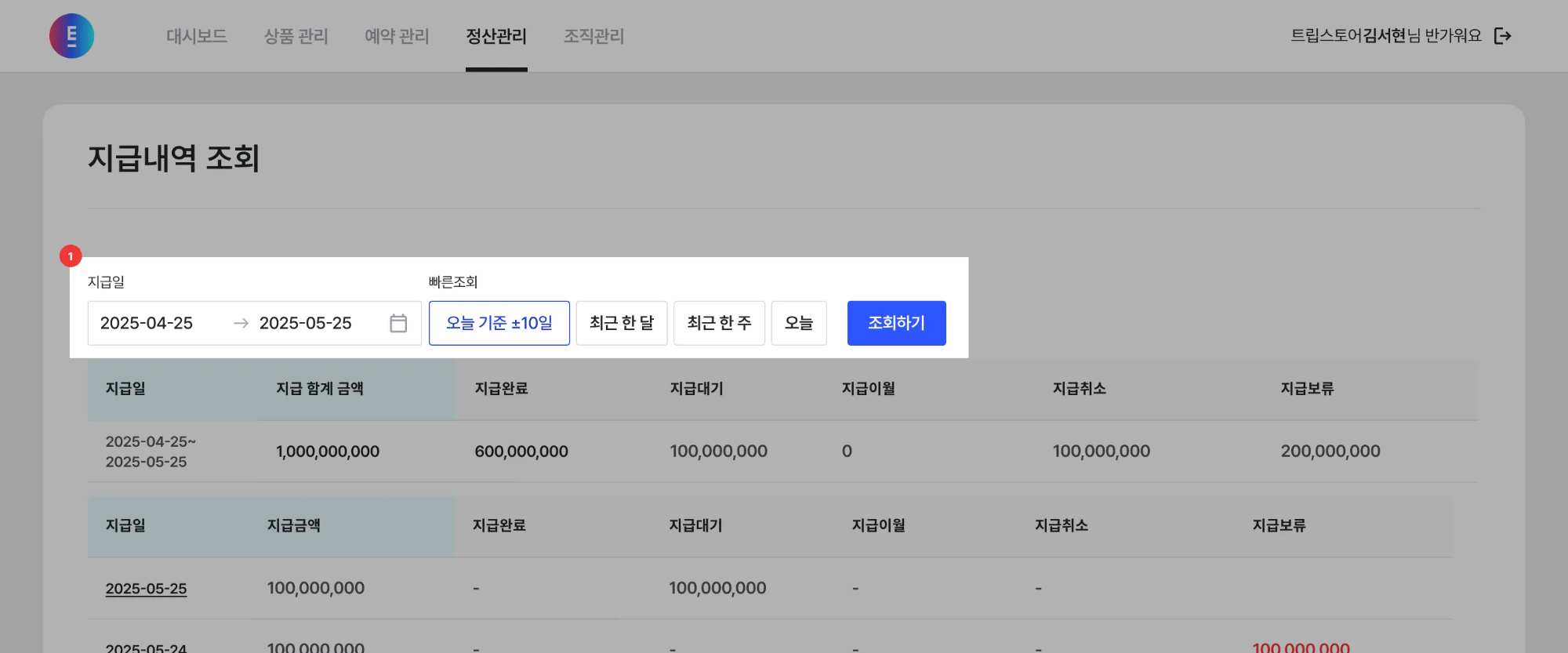Click the 600,000,000 completed amount cell

click(521, 452)
